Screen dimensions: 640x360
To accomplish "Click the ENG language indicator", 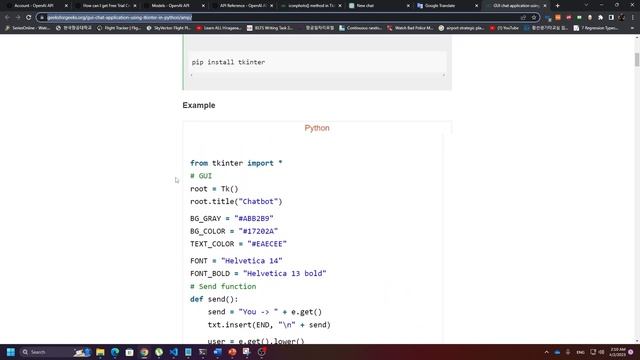I will pyautogui.click(x=580, y=352).
